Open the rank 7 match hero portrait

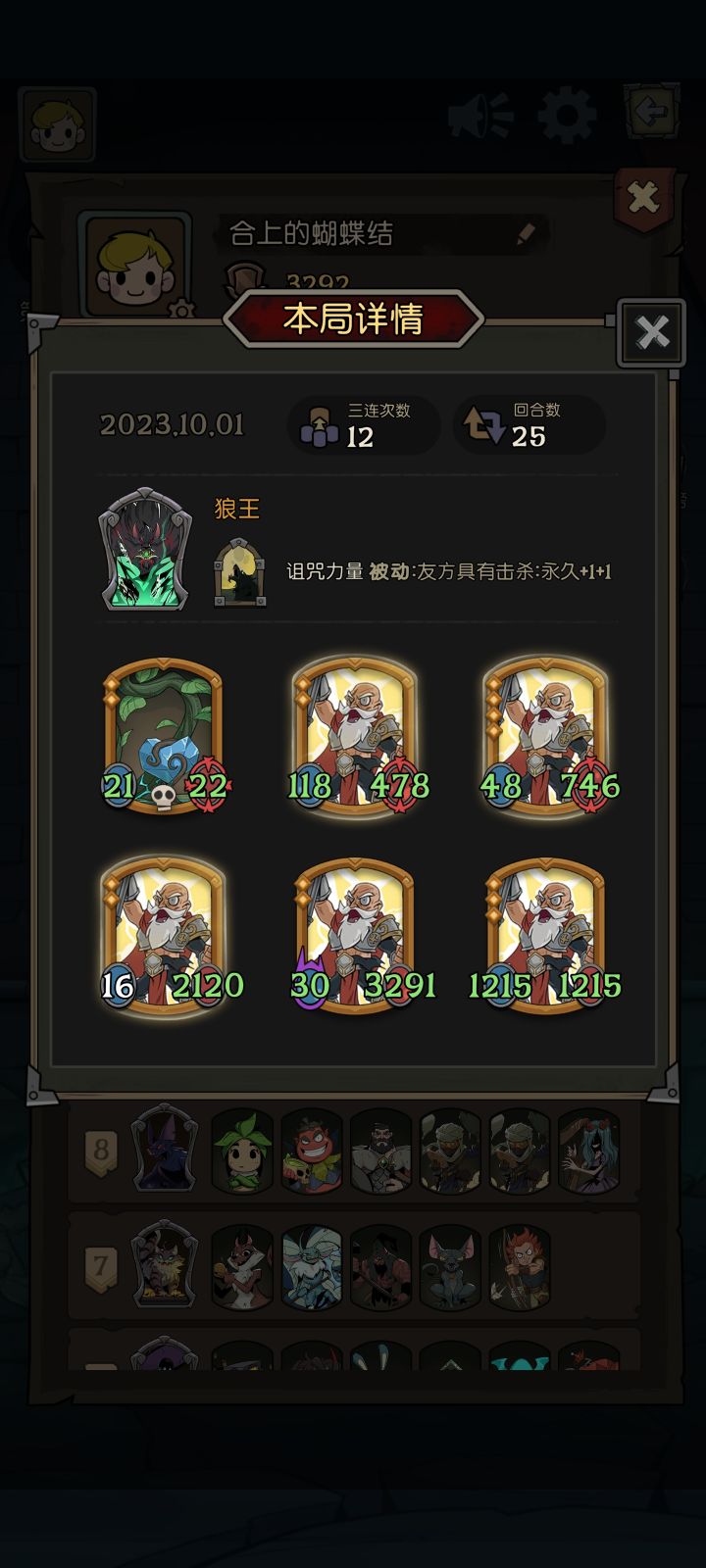(x=165, y=1265)
